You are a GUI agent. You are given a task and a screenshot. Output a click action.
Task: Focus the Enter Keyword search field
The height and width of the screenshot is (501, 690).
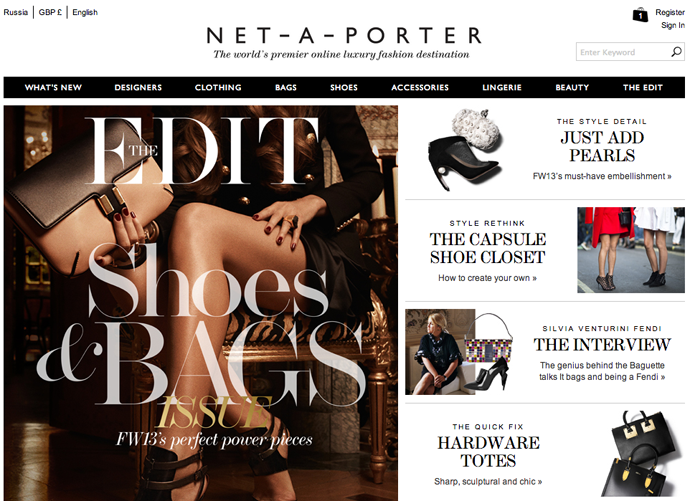point(623,52)
